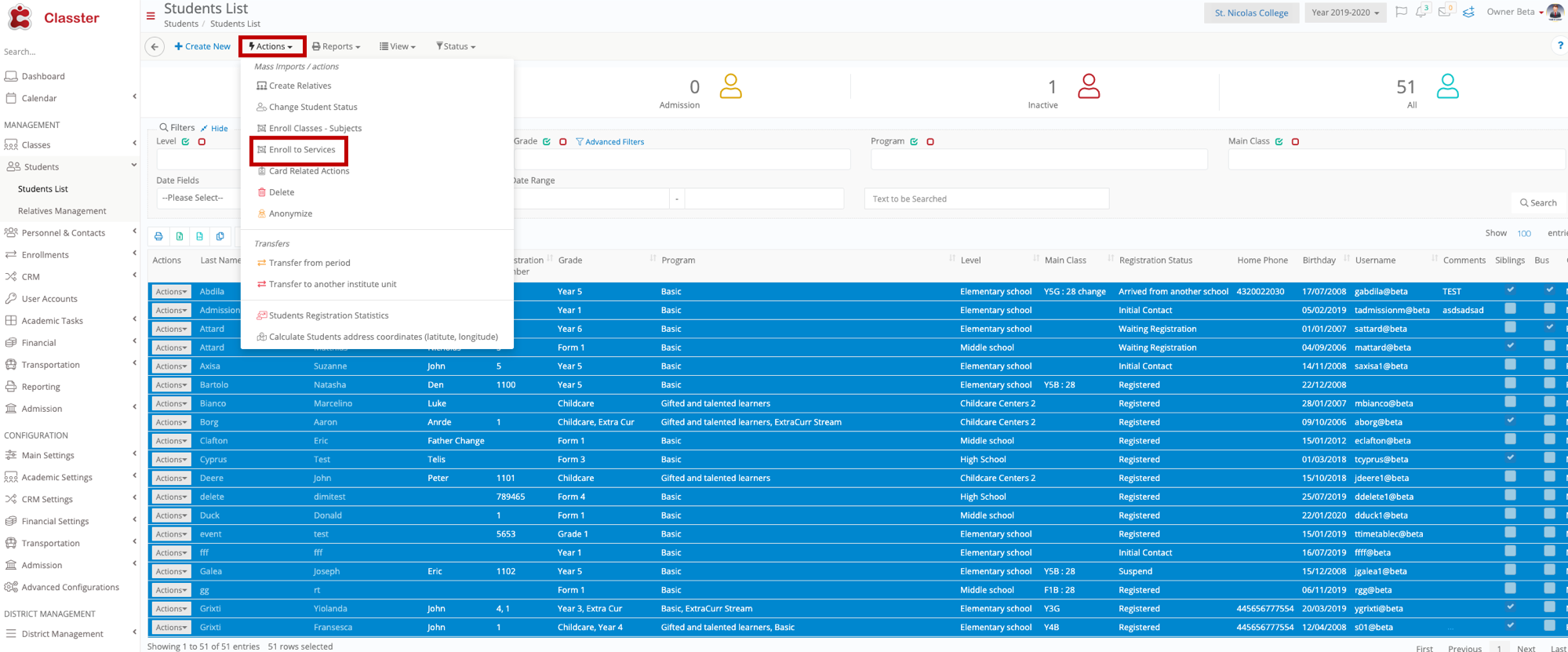Click Hide filters link
The image size is (1568, 652).
[214, 129]
